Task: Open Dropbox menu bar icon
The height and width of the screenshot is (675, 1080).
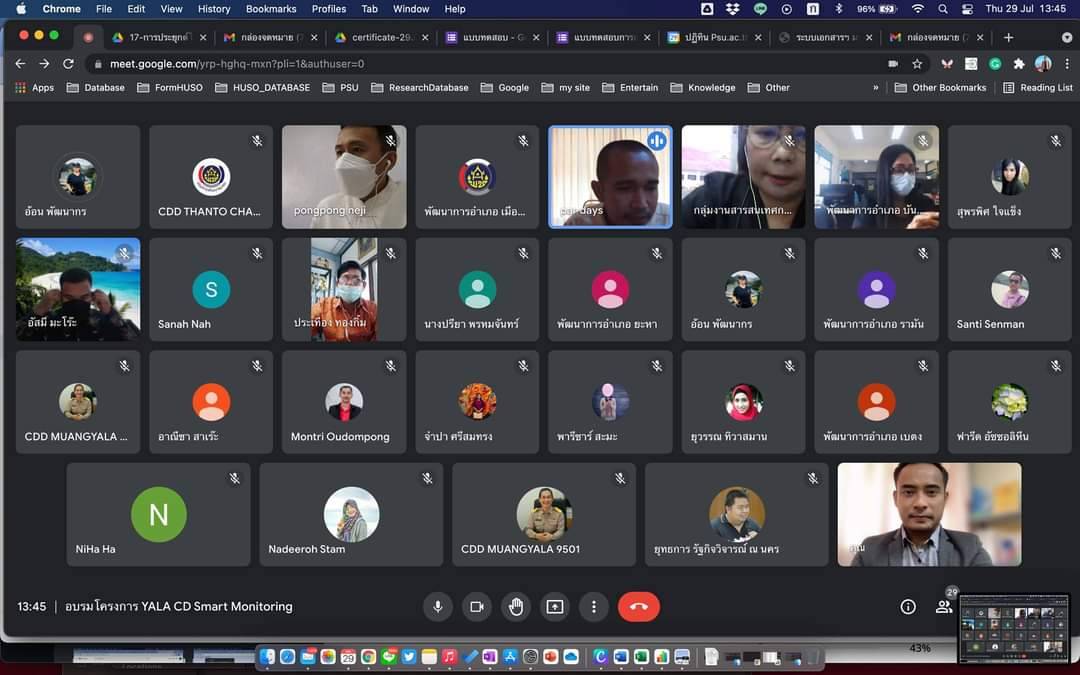Action: pyautogui.click(x=733, y=9)
